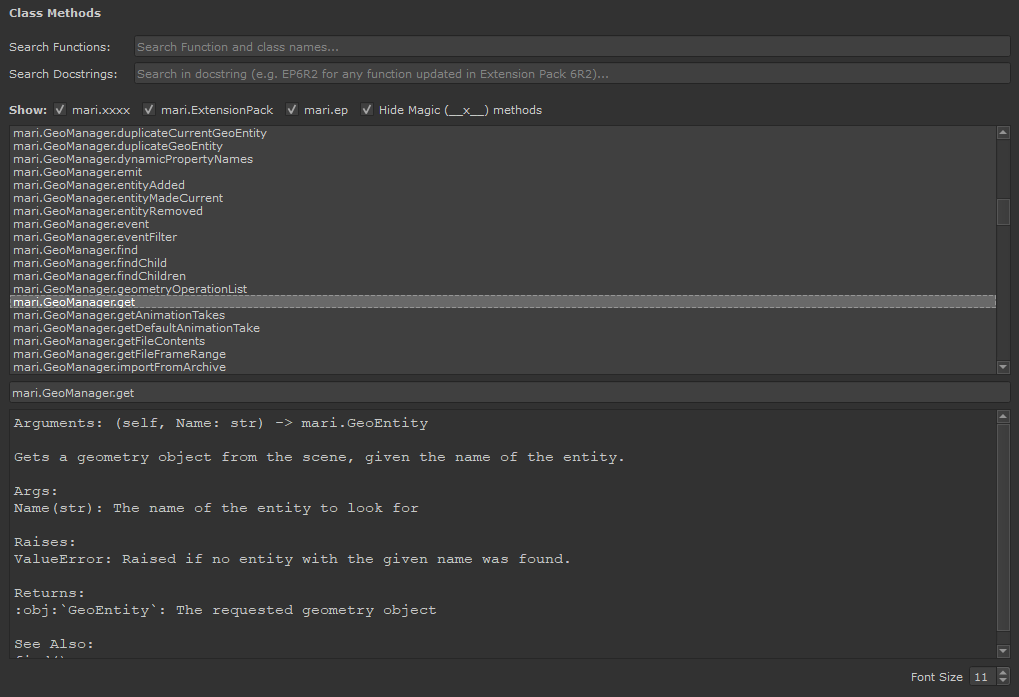Increase font size with up stepper arrow
Image resolution: width=1019 pixels, height=697 pixels.
[1003, 673]
